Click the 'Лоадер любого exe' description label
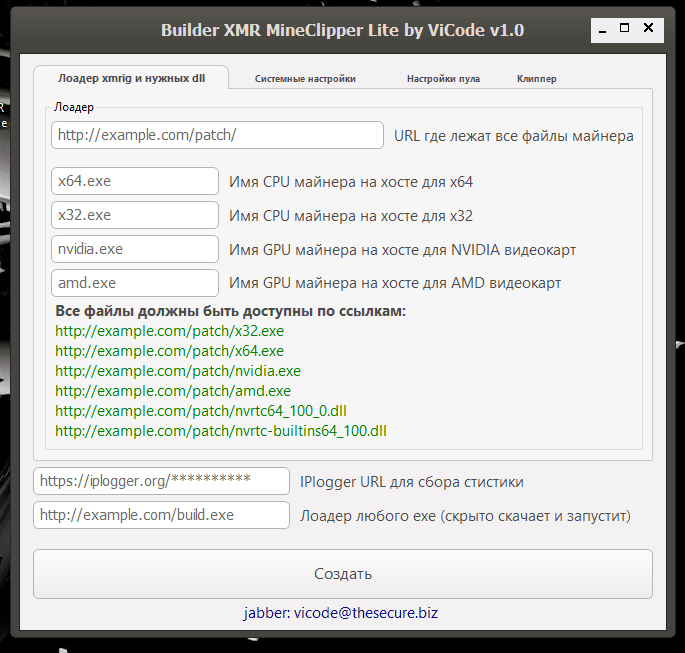Screen dimensions: 685x653 click(x=465, y=516)
